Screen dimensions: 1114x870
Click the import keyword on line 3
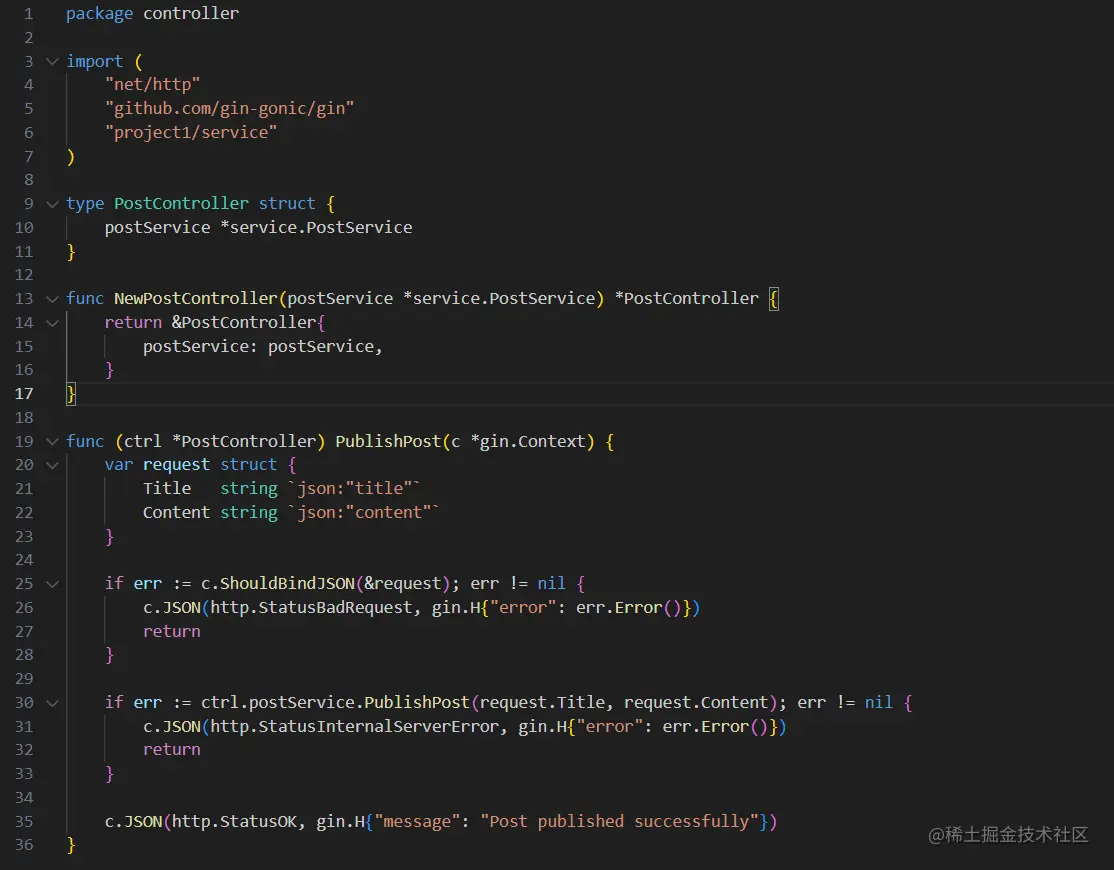point(94,61)
